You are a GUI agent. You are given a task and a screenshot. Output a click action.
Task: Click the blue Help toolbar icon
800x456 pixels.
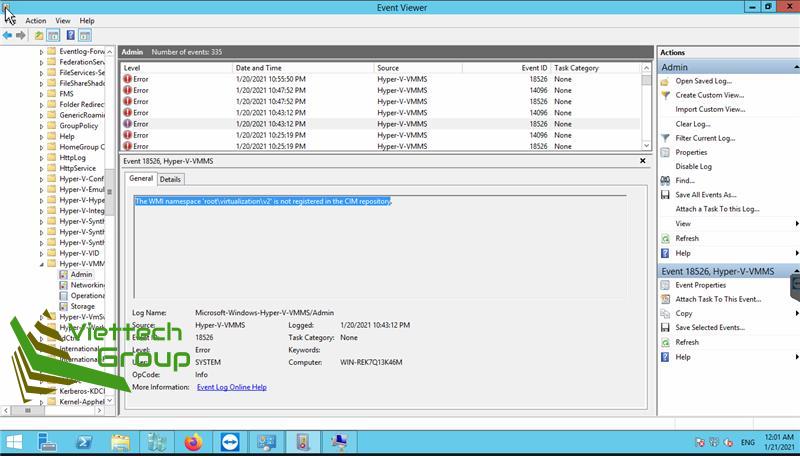click(70, 35)
